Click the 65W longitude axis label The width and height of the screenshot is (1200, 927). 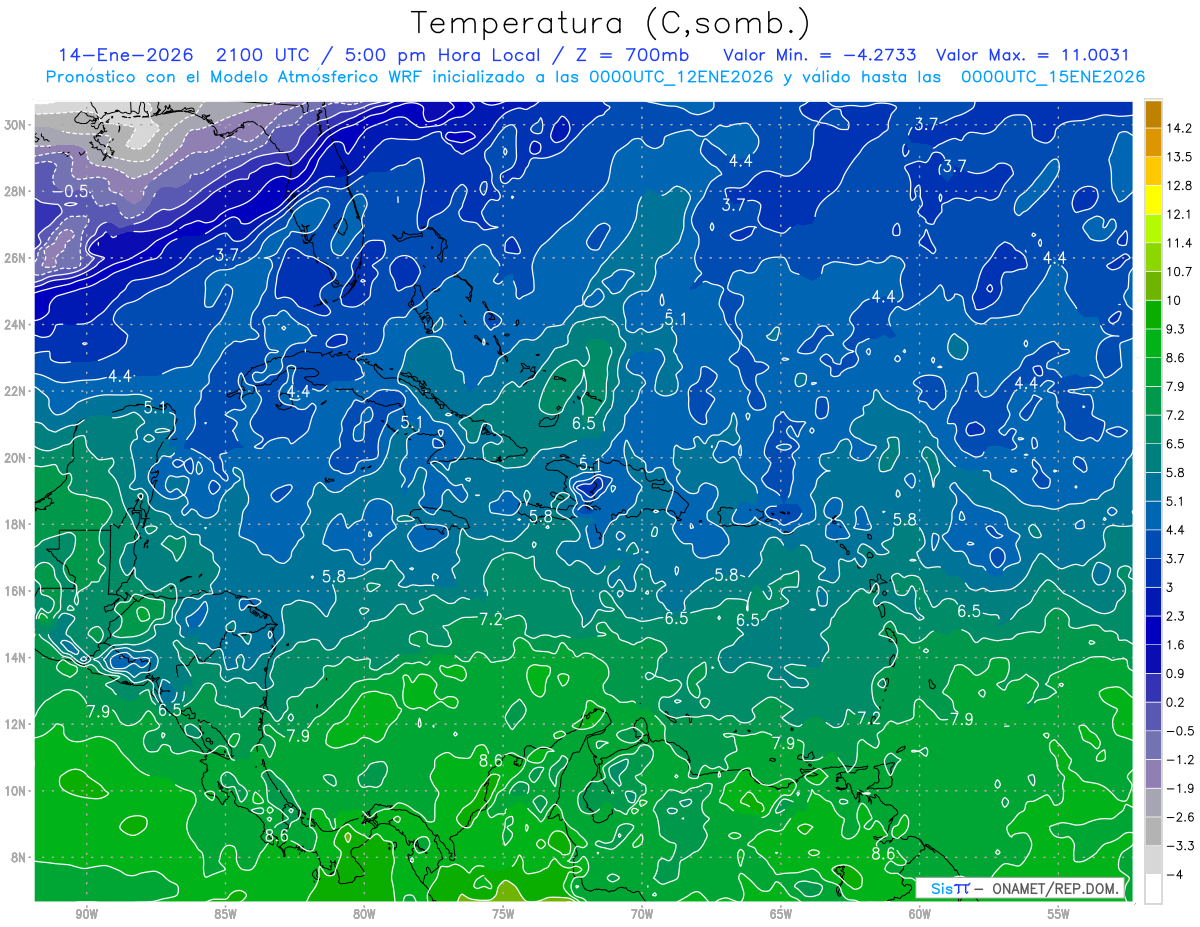pyautogui.click(x=781, y=915)
